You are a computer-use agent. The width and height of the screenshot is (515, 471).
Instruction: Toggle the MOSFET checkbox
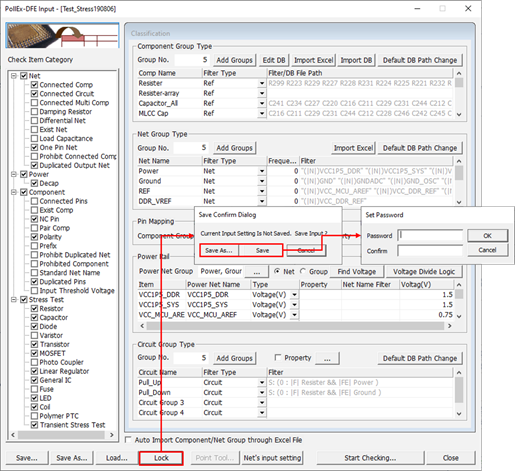[34, 353]
